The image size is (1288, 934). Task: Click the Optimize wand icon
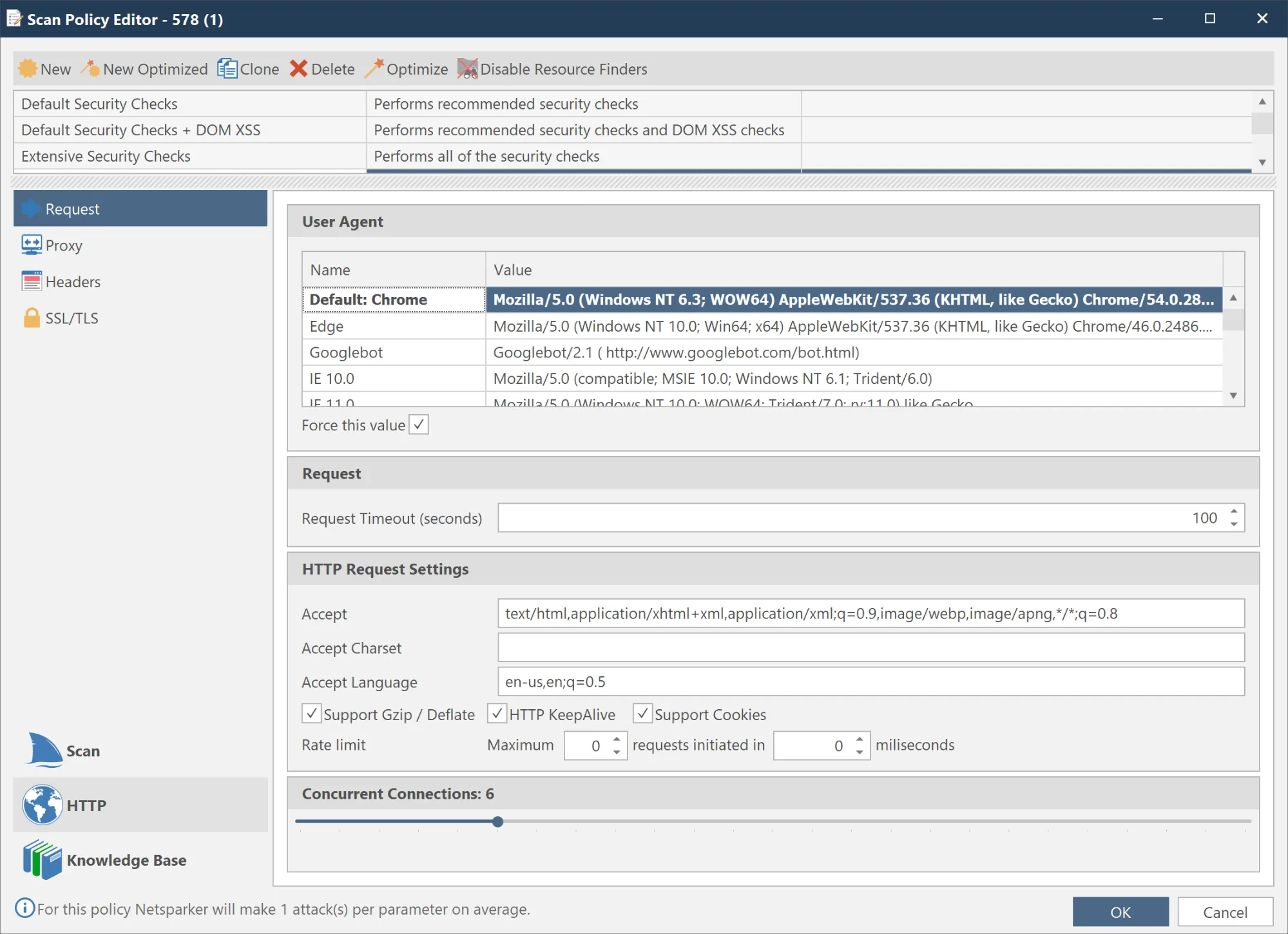pos(374,69)
